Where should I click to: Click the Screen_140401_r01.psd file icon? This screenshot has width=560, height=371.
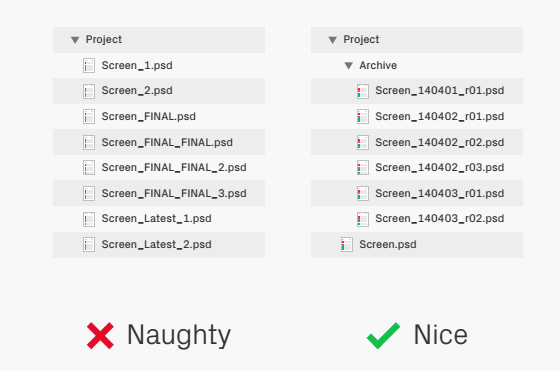(363, 91)
